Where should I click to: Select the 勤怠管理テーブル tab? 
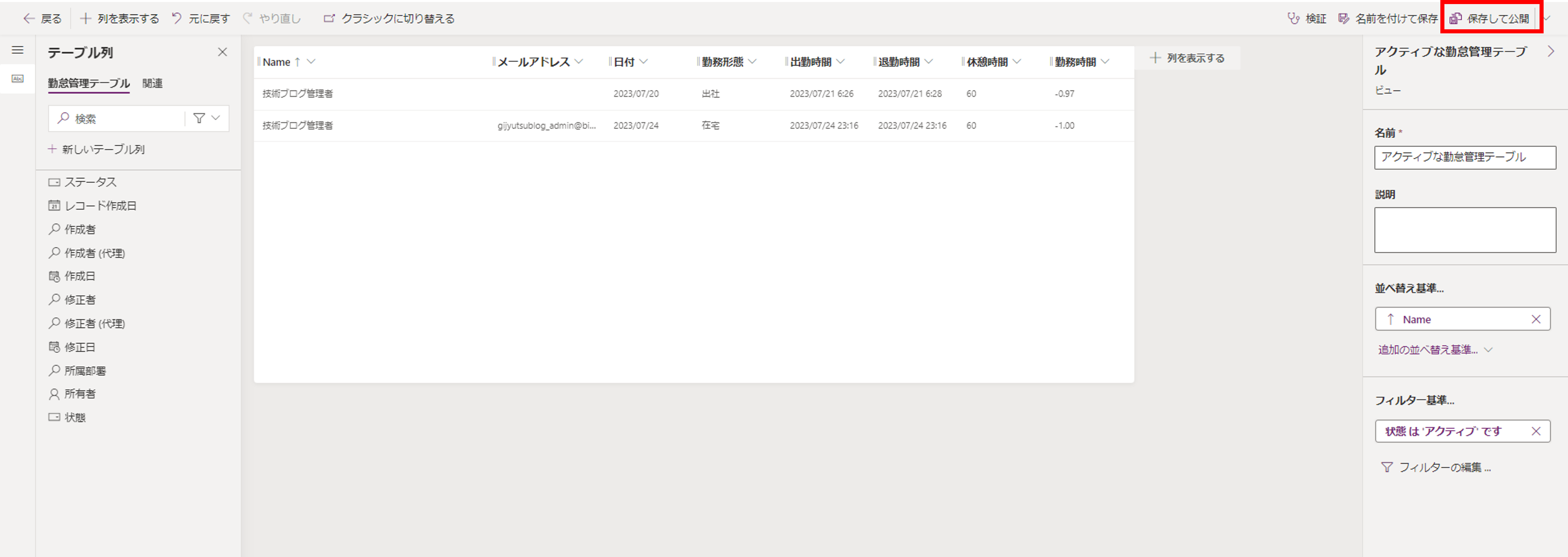pyautogui.click(x=89, y=83)
